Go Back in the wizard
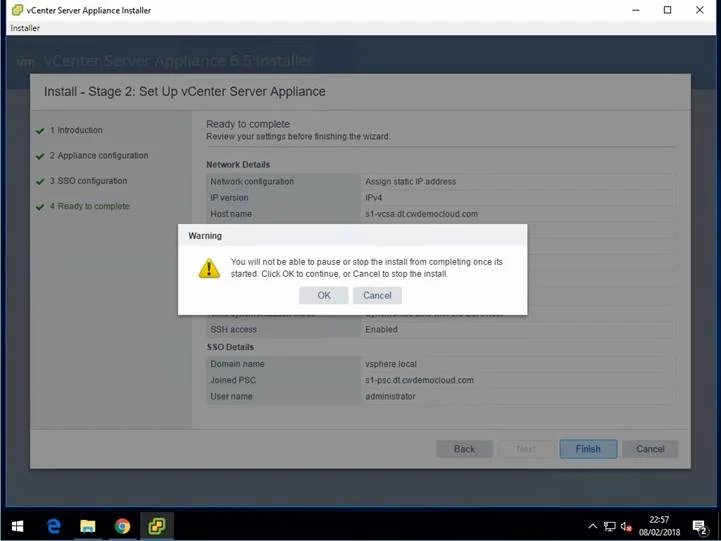 (464, 449)
